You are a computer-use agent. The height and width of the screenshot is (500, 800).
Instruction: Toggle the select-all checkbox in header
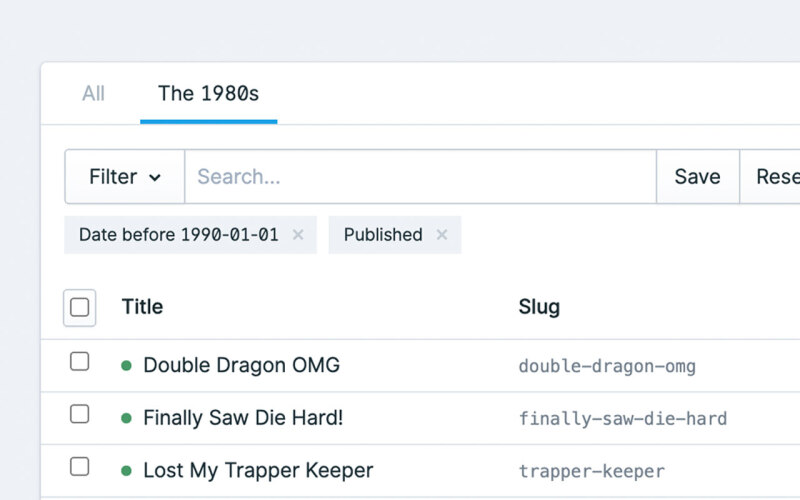point(80,307)
